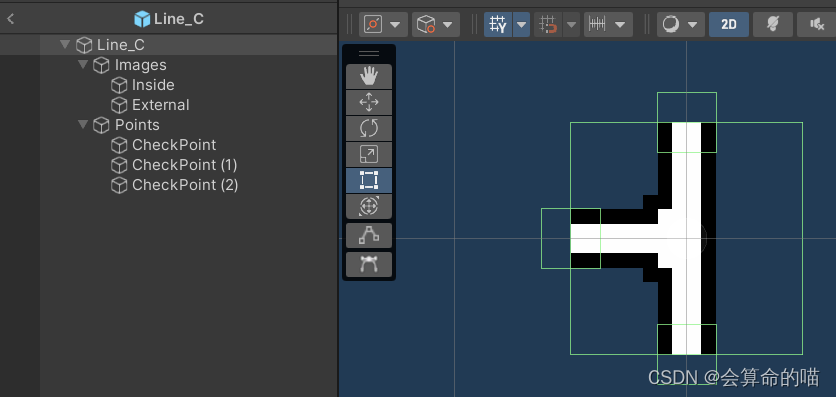Viewport: 836px width, 397px height.
Task: Select the Inside object
Action: coord(153,85)
